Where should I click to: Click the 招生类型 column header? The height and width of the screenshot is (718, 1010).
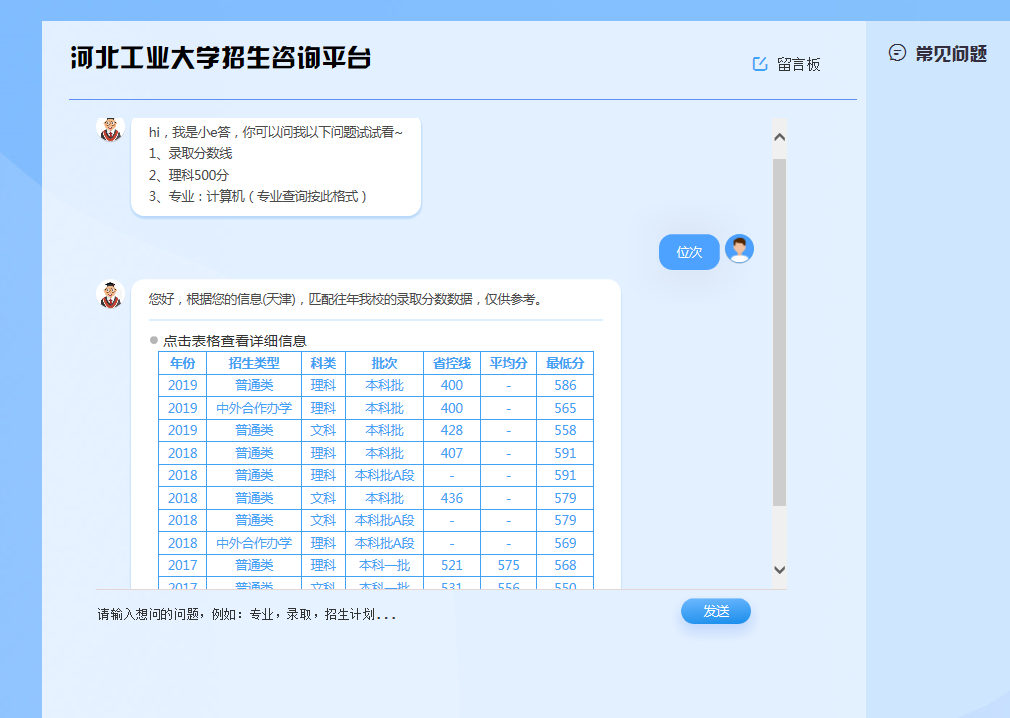pyautogui.click(x=254, y=363)
